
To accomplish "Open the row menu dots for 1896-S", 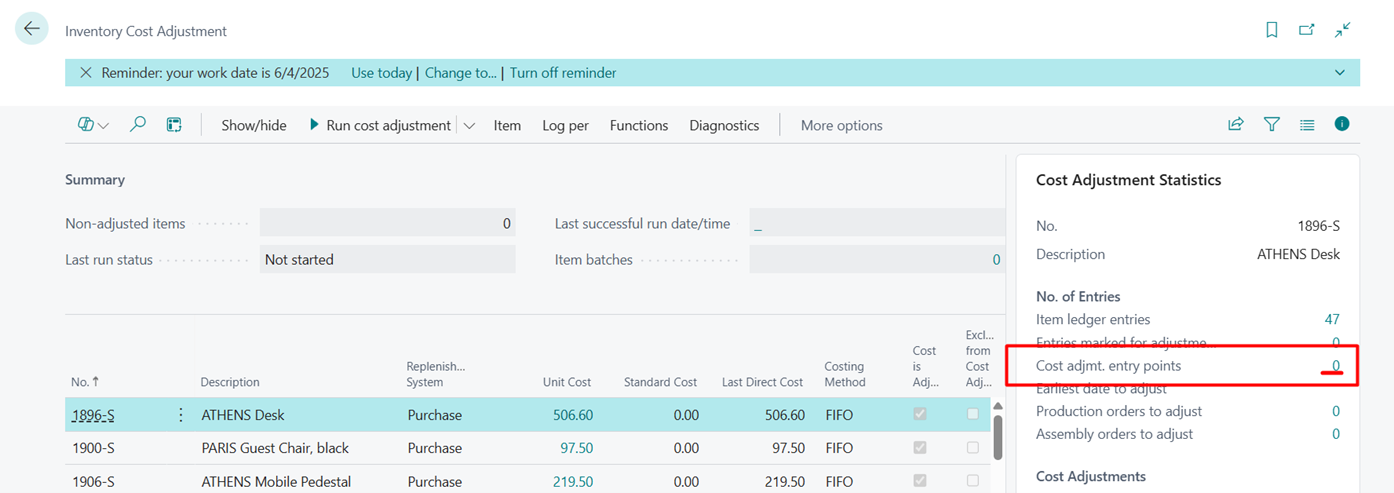I will pos(181,415).
